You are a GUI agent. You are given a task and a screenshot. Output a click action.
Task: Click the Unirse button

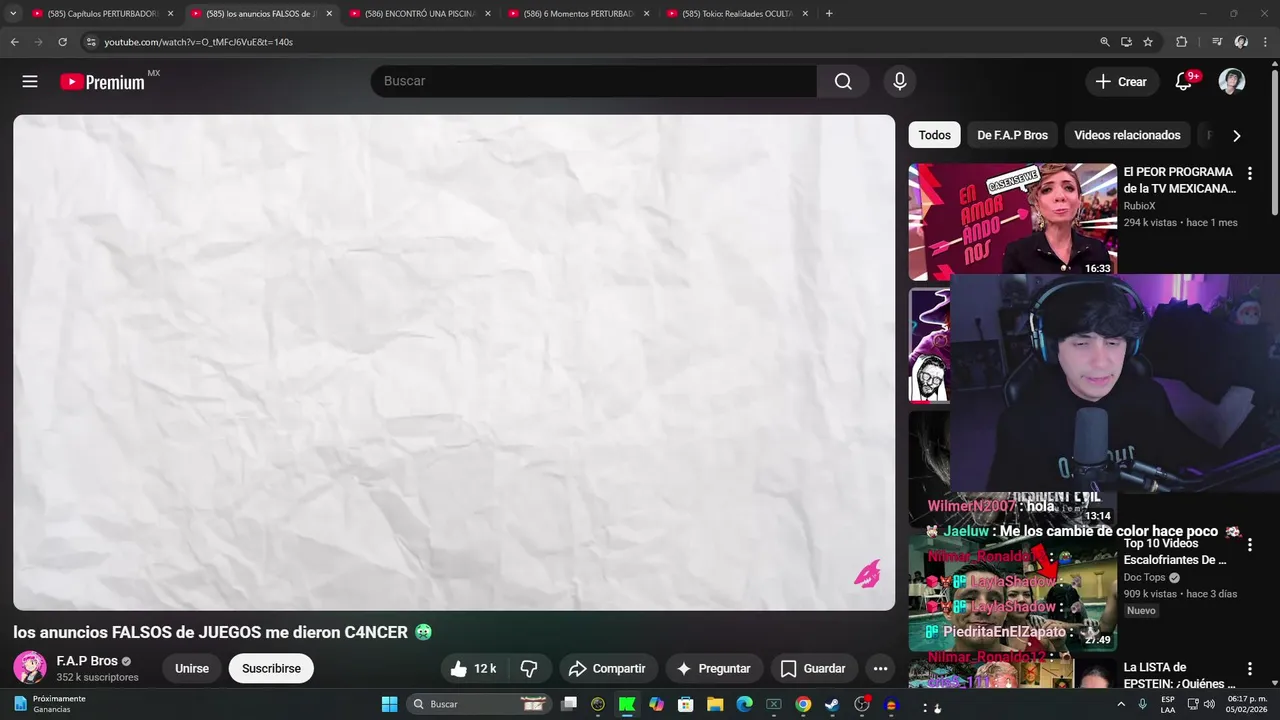pyautogui.click(x=192, y=669)
